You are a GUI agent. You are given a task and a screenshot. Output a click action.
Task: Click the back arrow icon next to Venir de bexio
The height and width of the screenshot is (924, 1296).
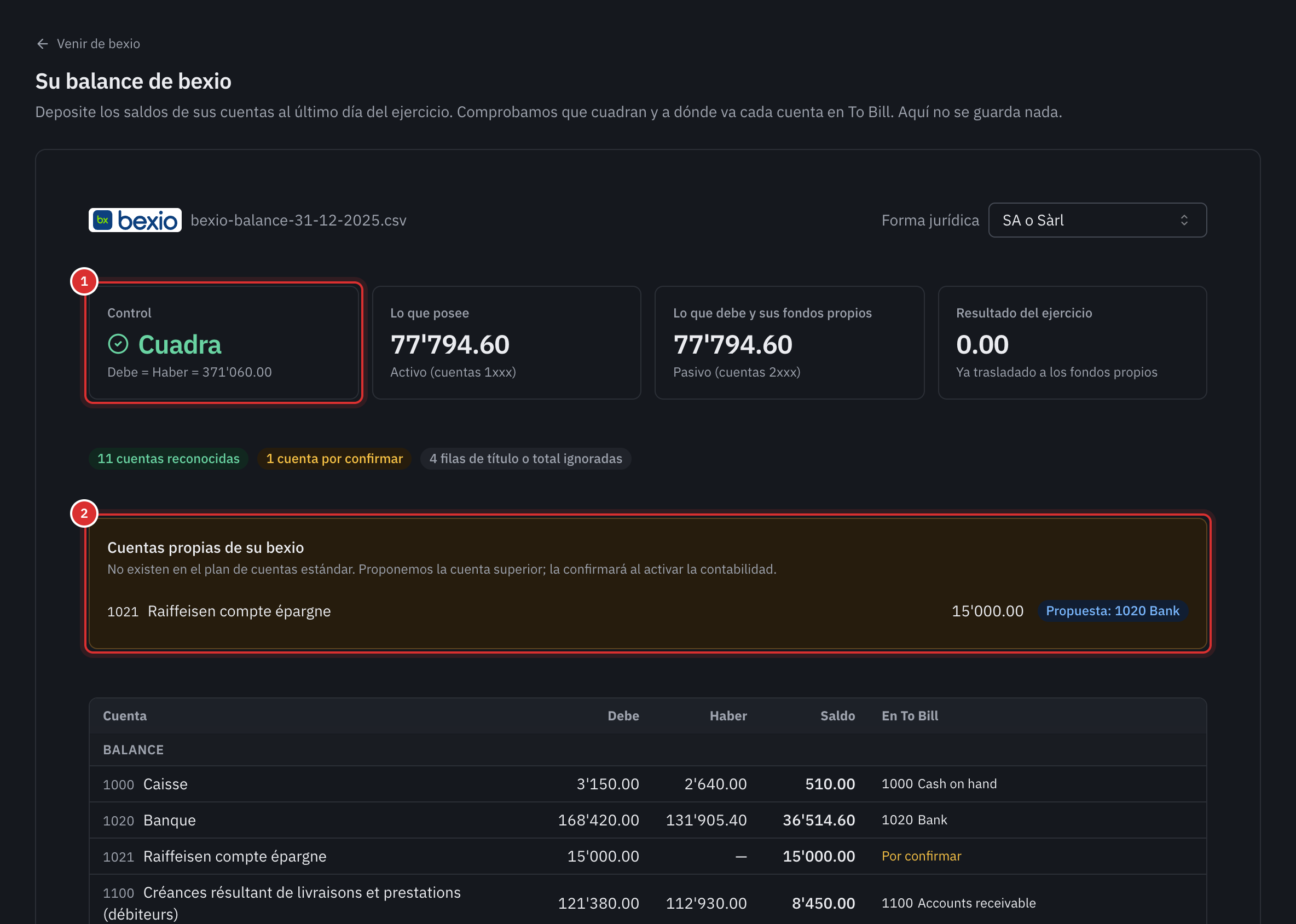pos(42,44)
